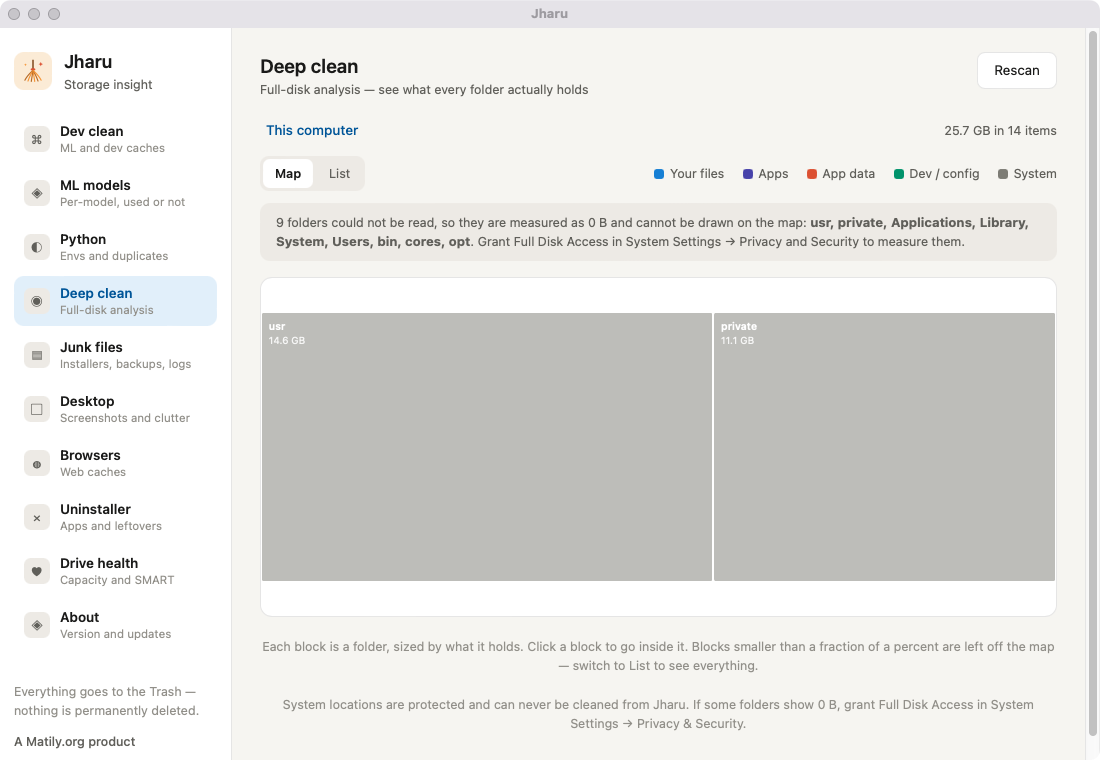Click the Deep clean target icon
1100x760 pixels.
[x=36, y=301]
